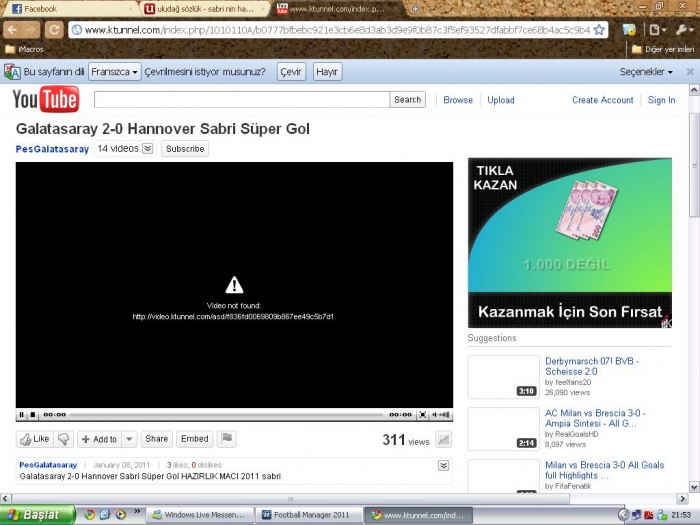Flag the video with the flag icon
This screenshot has height=525, width=700.
(x=227, y=438)
